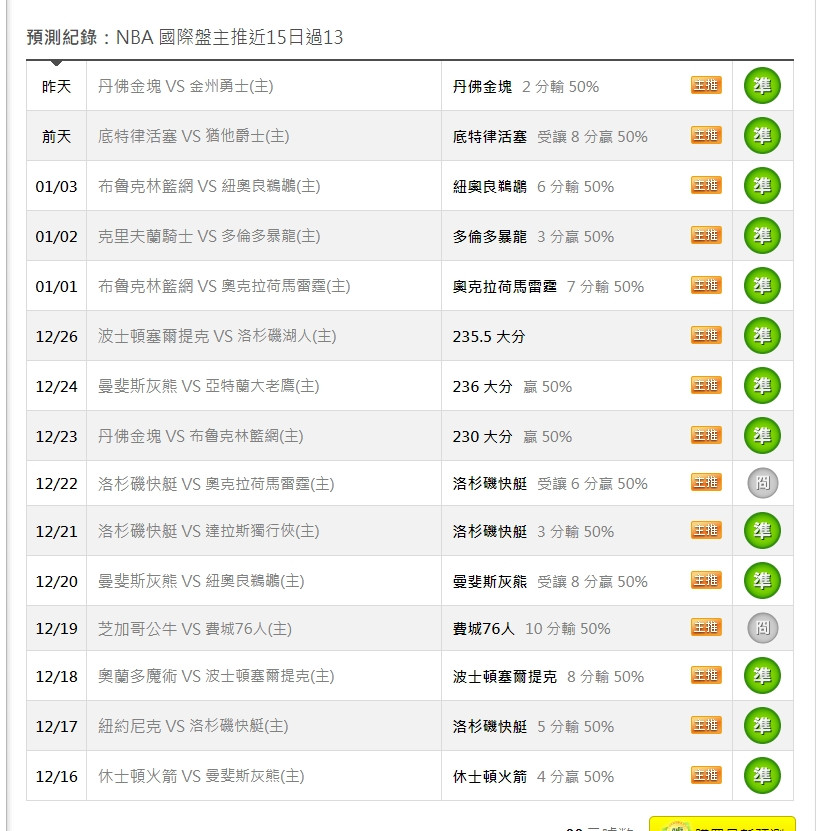The width and height of the screenshot is (838, 831).
Task: Click the 236 大分 贏 50% prediction
Action: [513, 386]
